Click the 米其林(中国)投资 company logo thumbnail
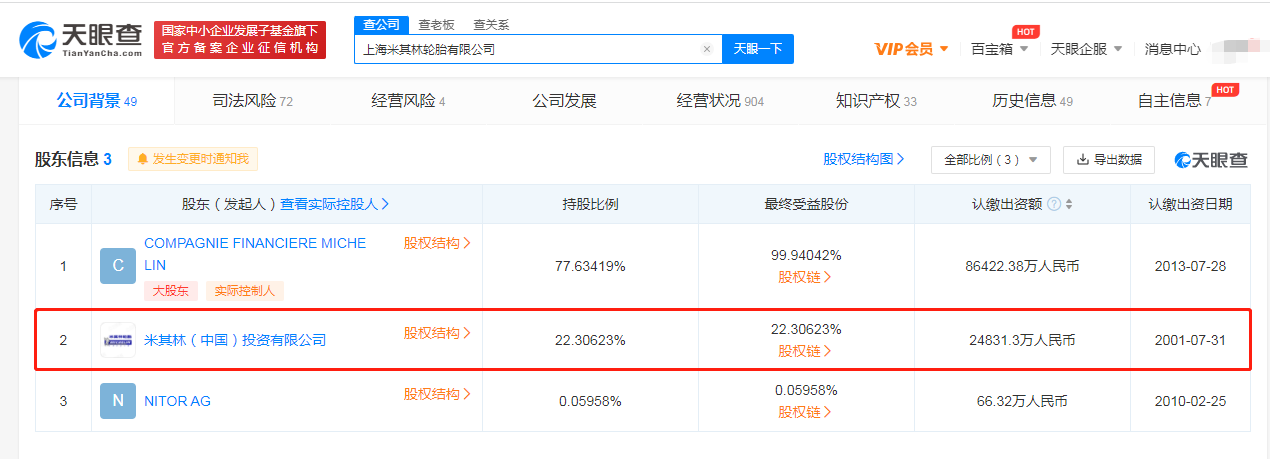Viewport: 1270px width, 459px height. (x=118, y=340)
